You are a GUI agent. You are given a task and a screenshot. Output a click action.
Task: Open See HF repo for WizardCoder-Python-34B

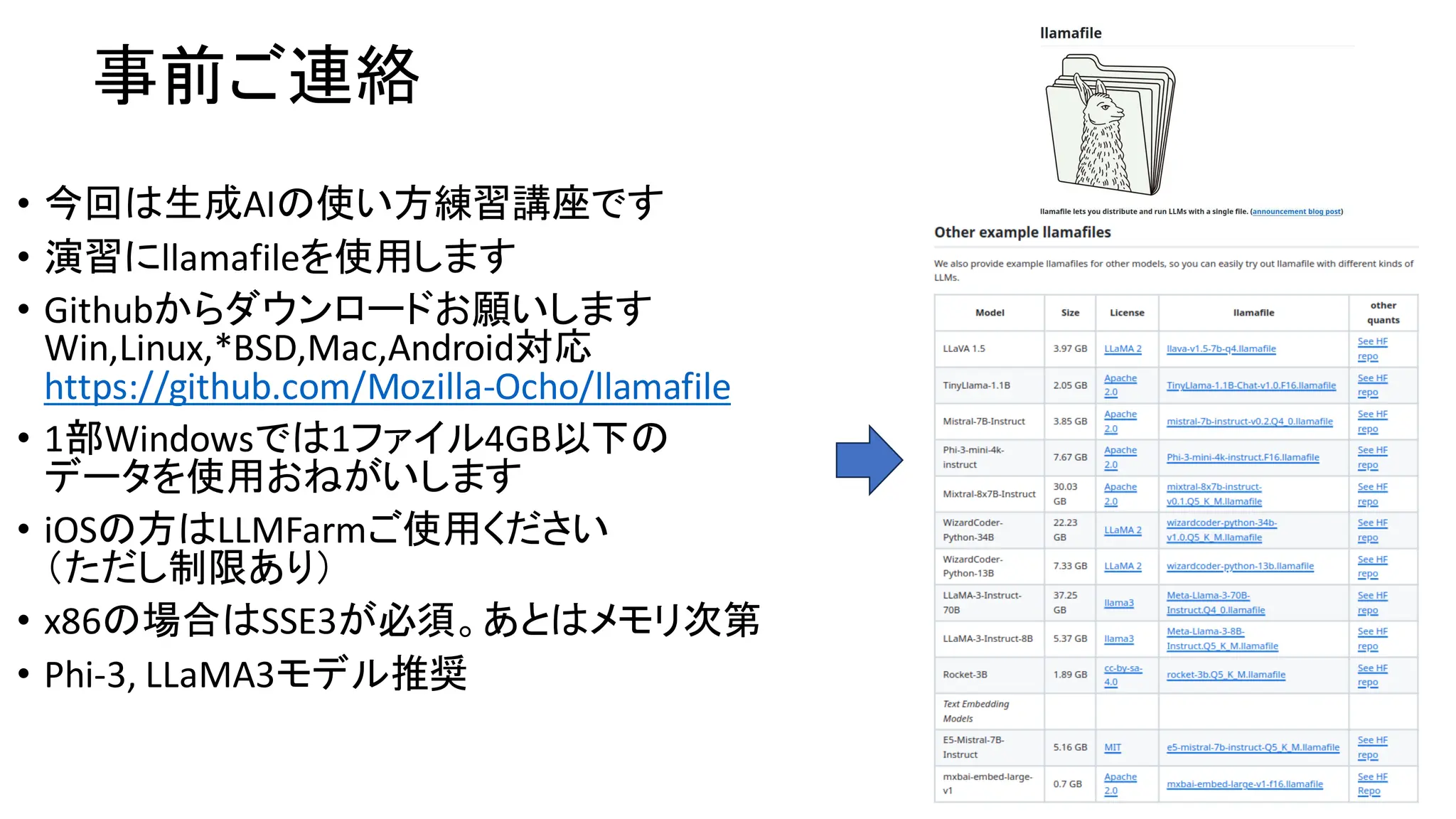click(1372, 530)
